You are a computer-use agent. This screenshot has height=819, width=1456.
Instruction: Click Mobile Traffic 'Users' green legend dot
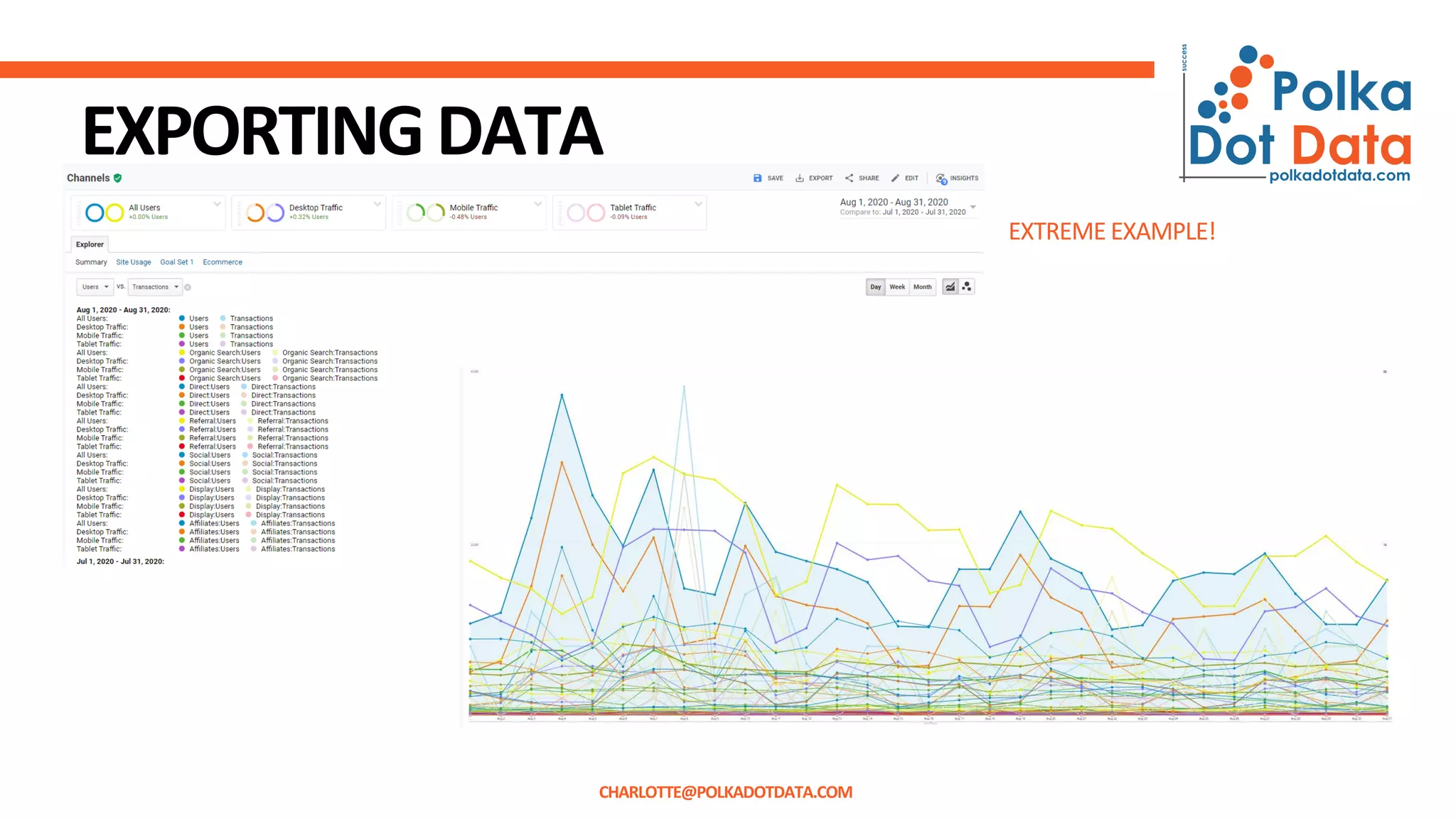pyautogui.click(x=182, y=336)
